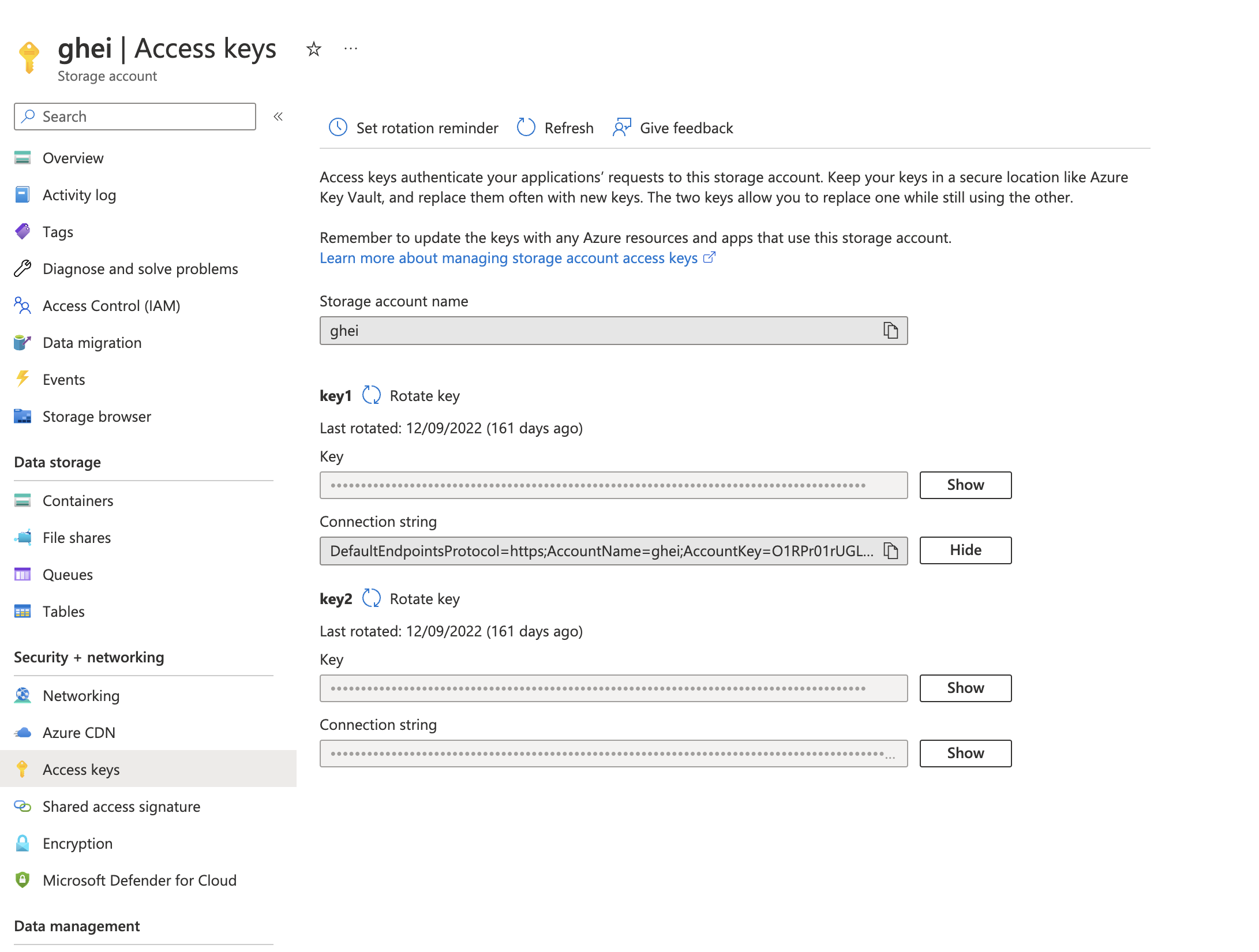Screen dimensions: 1259x952
Task: Click the Events lightning icon
Action: point(22,379)
